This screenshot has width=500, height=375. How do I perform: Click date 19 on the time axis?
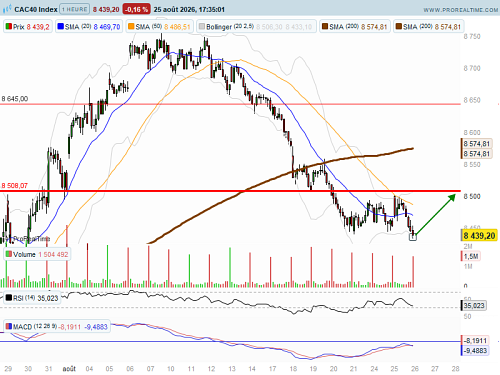click(313, 369)
